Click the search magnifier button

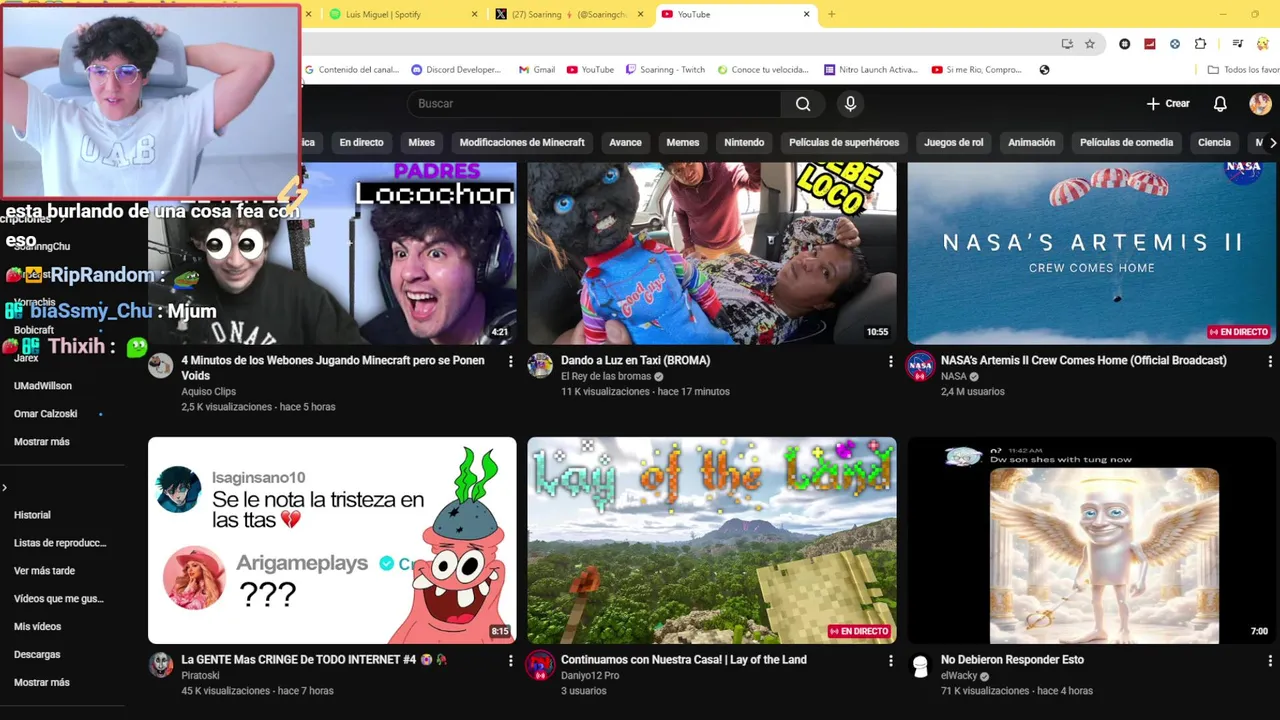[803, 104]
